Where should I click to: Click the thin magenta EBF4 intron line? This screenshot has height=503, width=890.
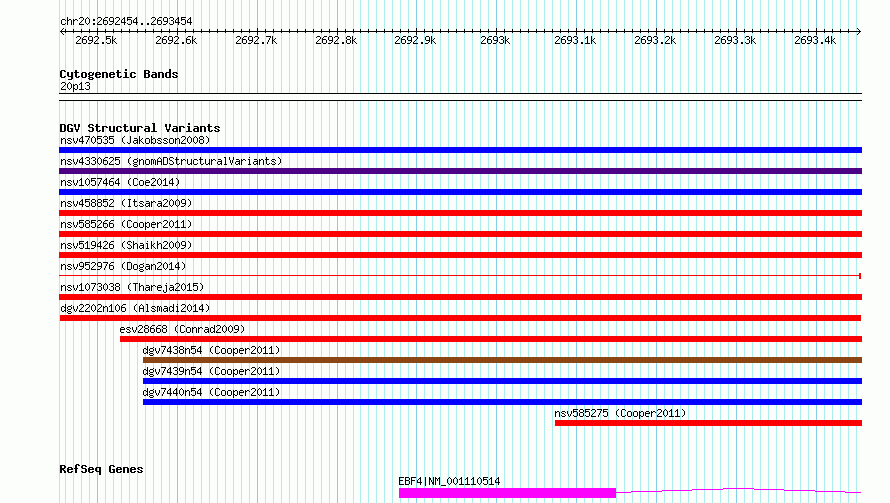tap(739, 490)
